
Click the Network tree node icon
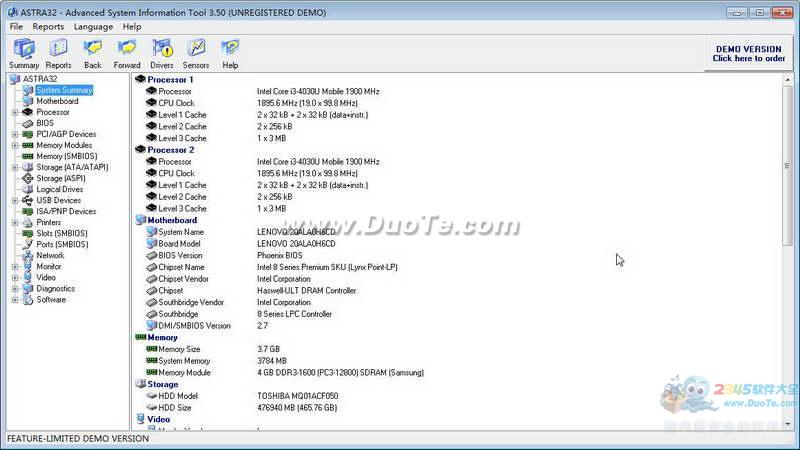click(x=28, y=255)
